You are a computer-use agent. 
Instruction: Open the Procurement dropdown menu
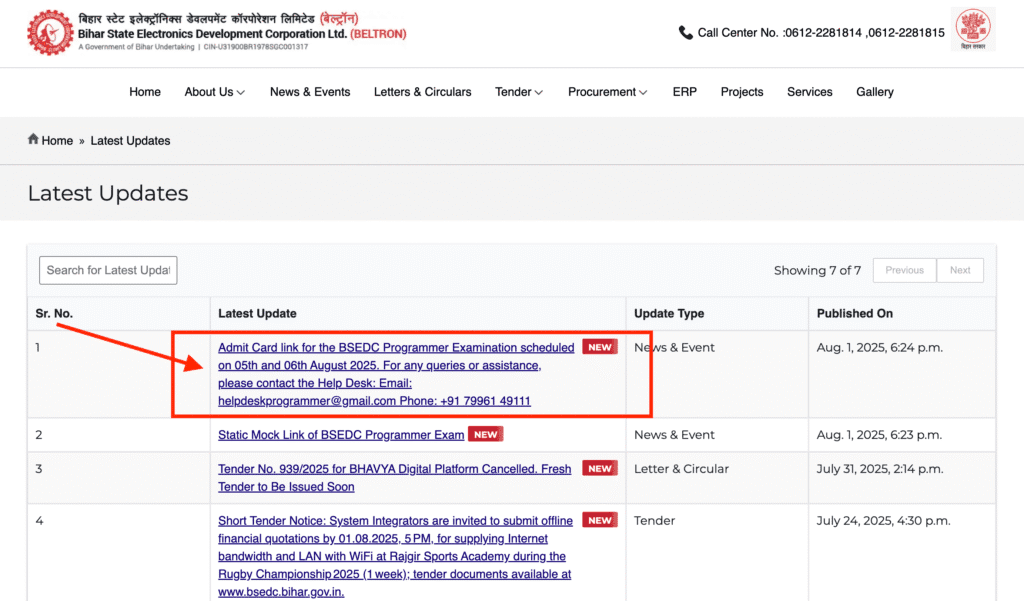tap(607, 92)
